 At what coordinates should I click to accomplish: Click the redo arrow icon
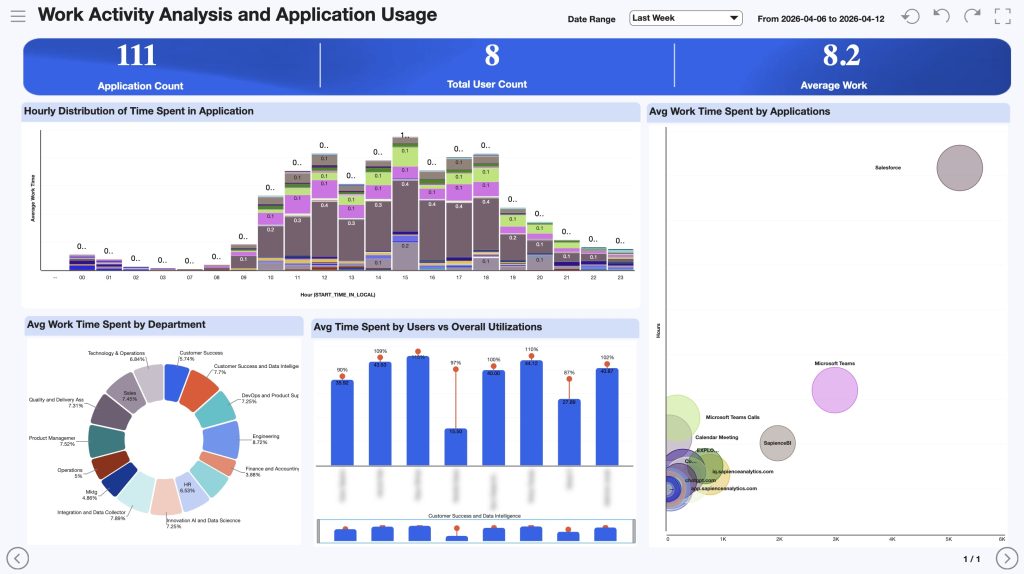[x=972, y=17]
